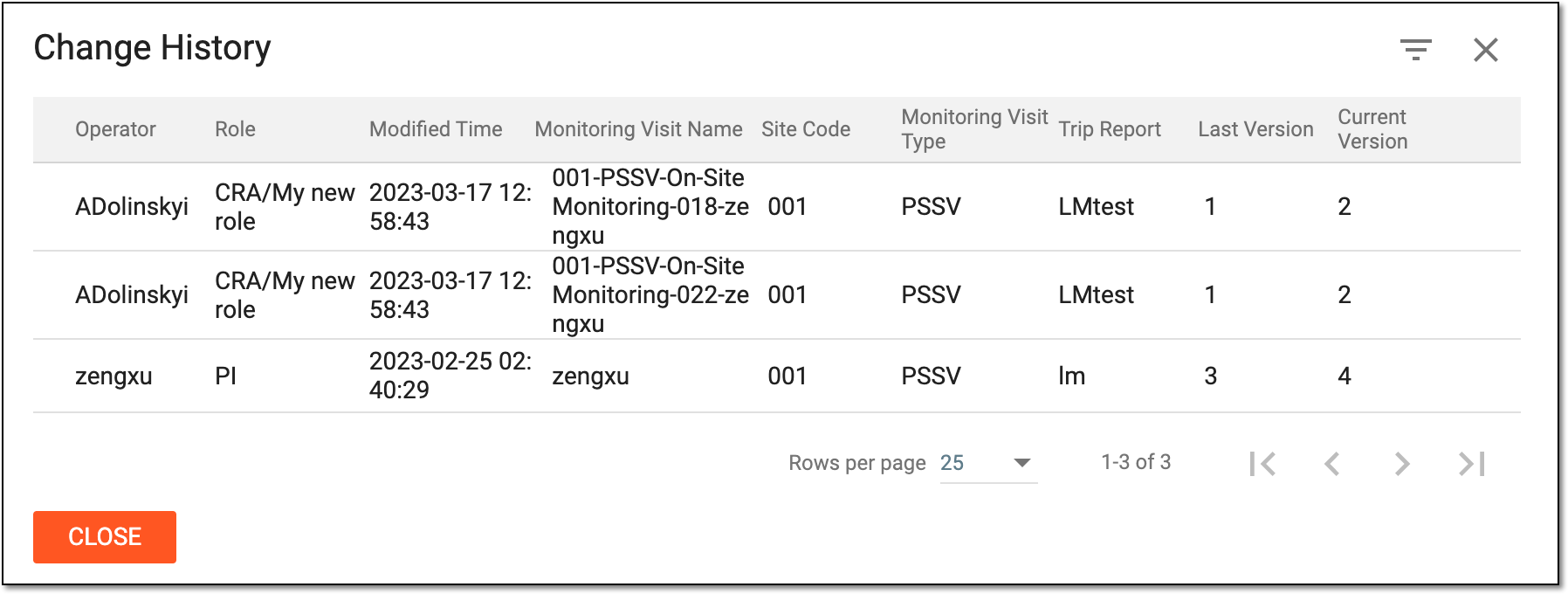Click the Monitoring Visit Type column header

click(x=974, y=129)
